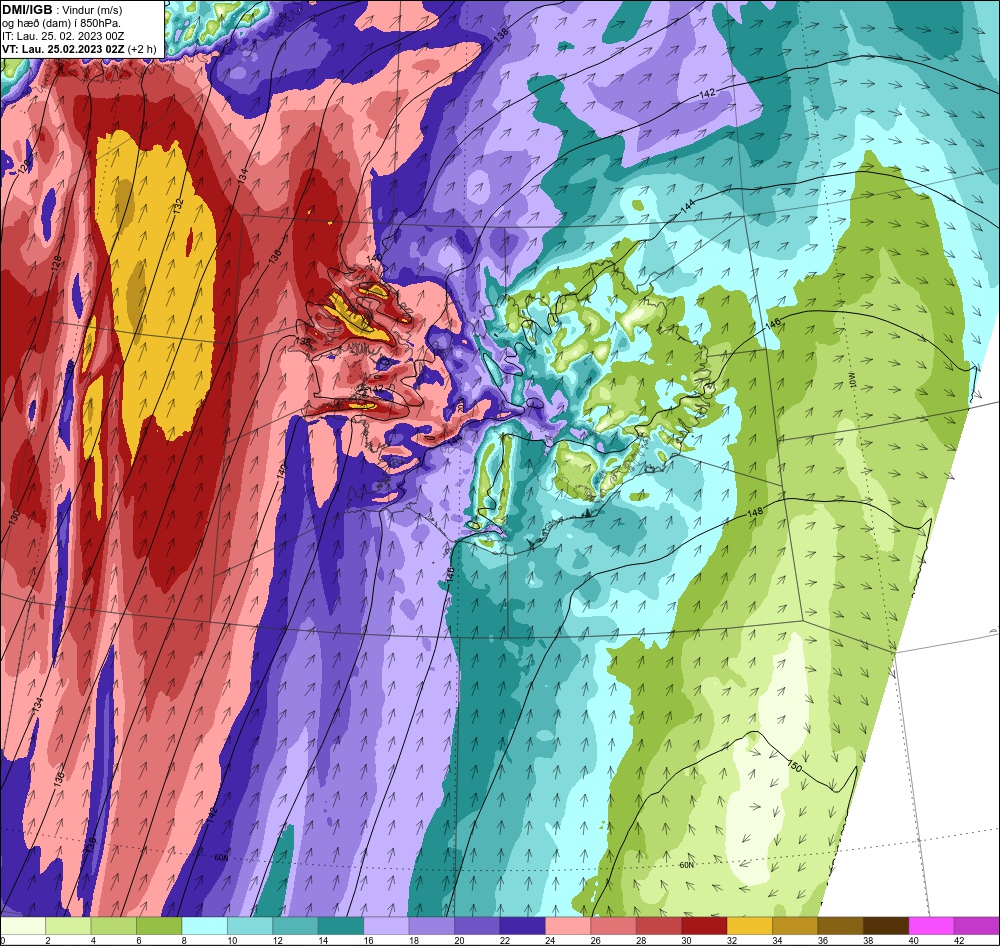This screenshot has height=946, width=1000.
Task: Click the dark gold 34–36 m/s legend swatch
Action: (795, 926)
